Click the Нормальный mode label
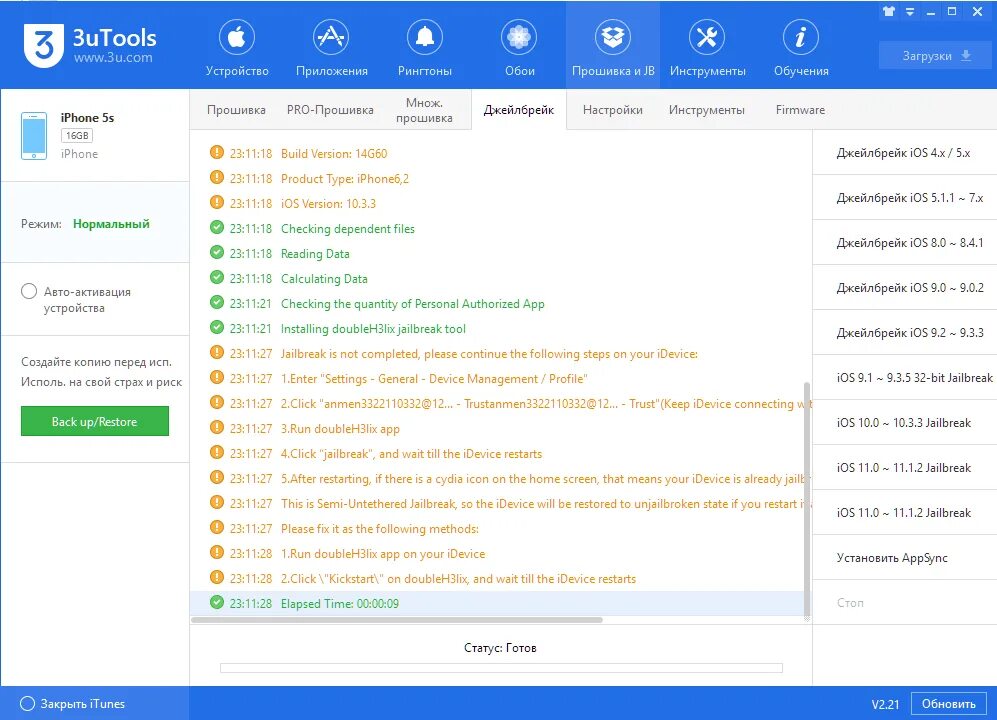997x720 pixels. pos(111,224)
